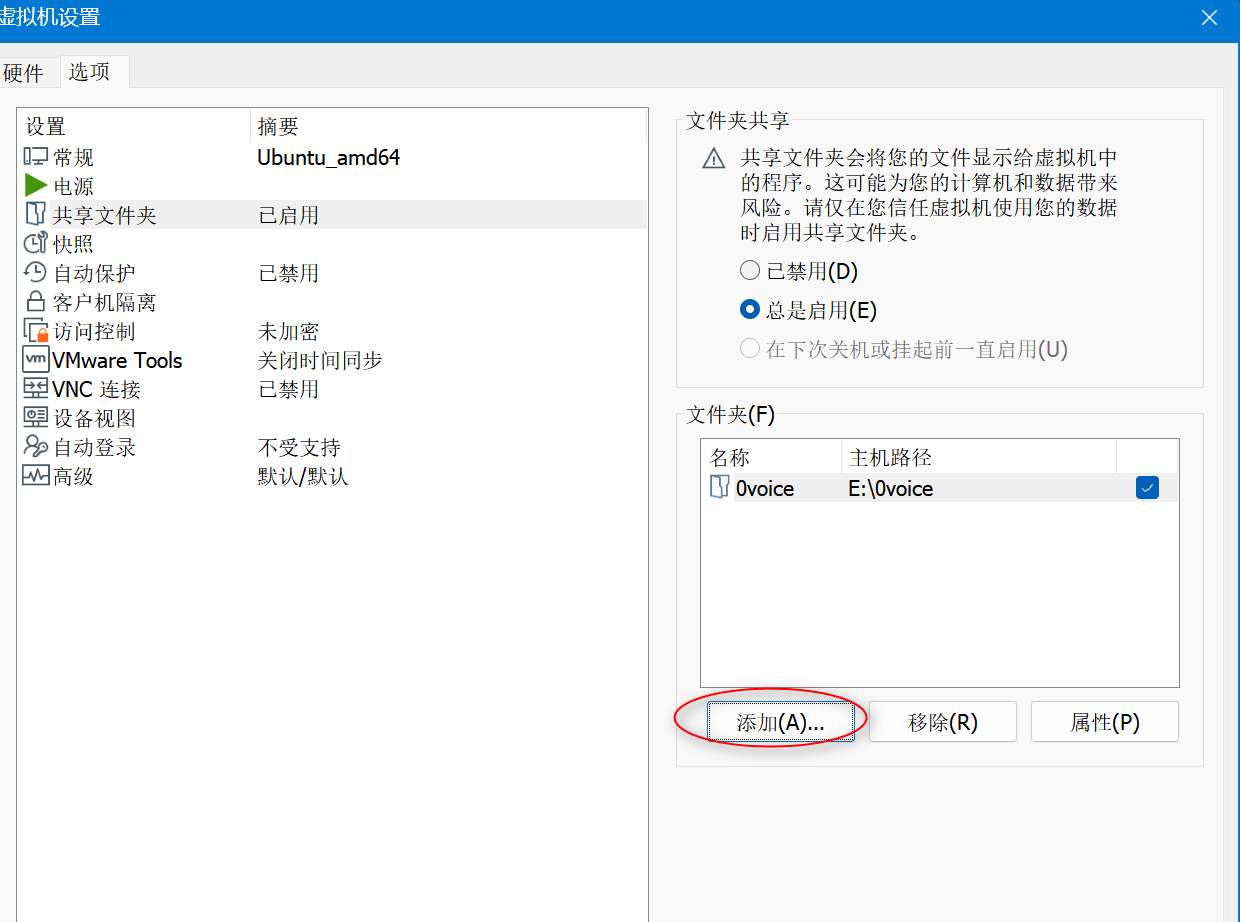Click the 自动保护 icon
Screen dimensions: 1240x922
pos(36,273)
